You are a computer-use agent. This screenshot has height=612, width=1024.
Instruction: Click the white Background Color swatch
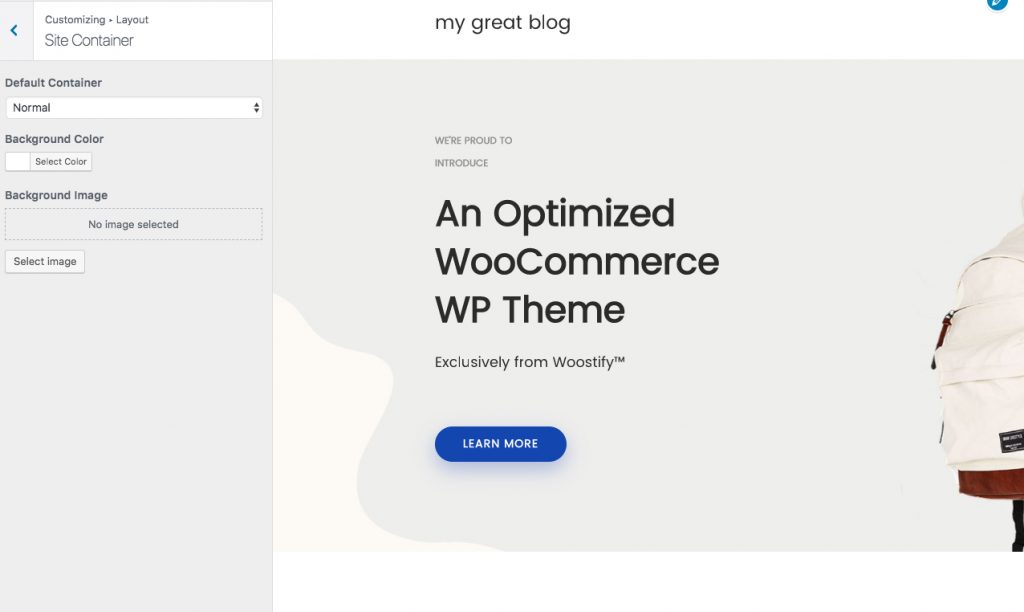click(18, 162)
